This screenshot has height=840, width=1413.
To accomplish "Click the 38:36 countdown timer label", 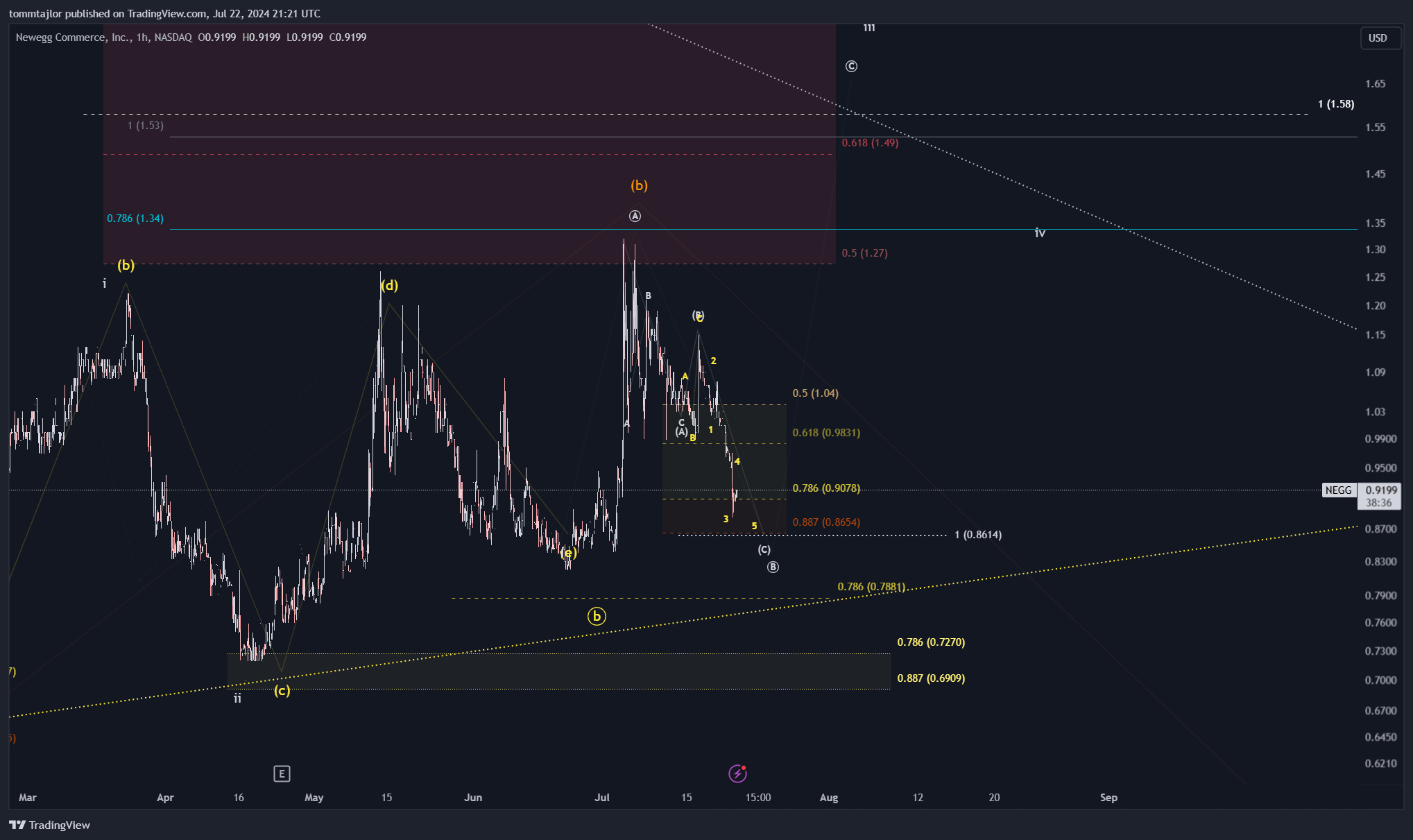I will (1379, 503).
